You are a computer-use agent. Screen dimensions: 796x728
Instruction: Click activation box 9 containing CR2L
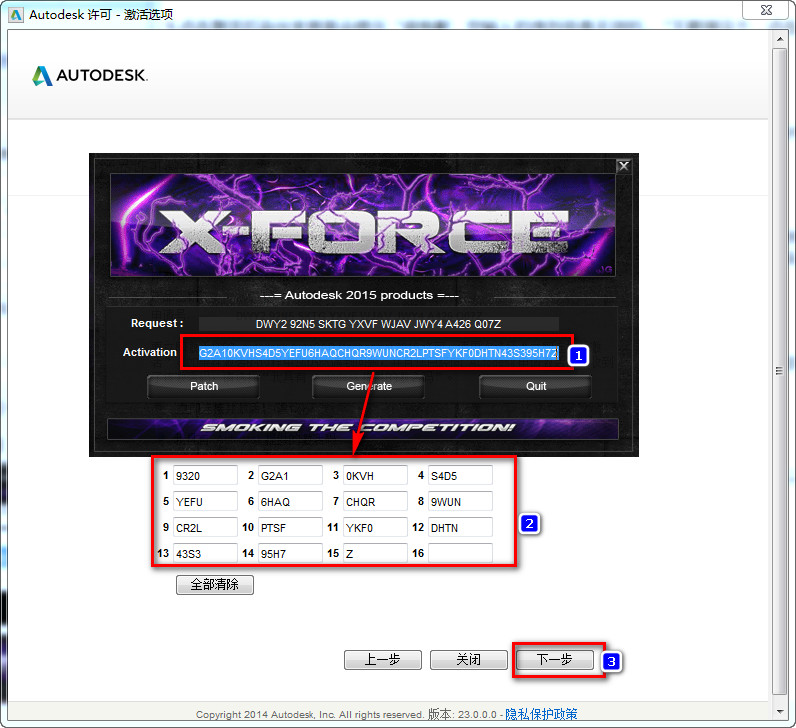[x=205, y=527]
